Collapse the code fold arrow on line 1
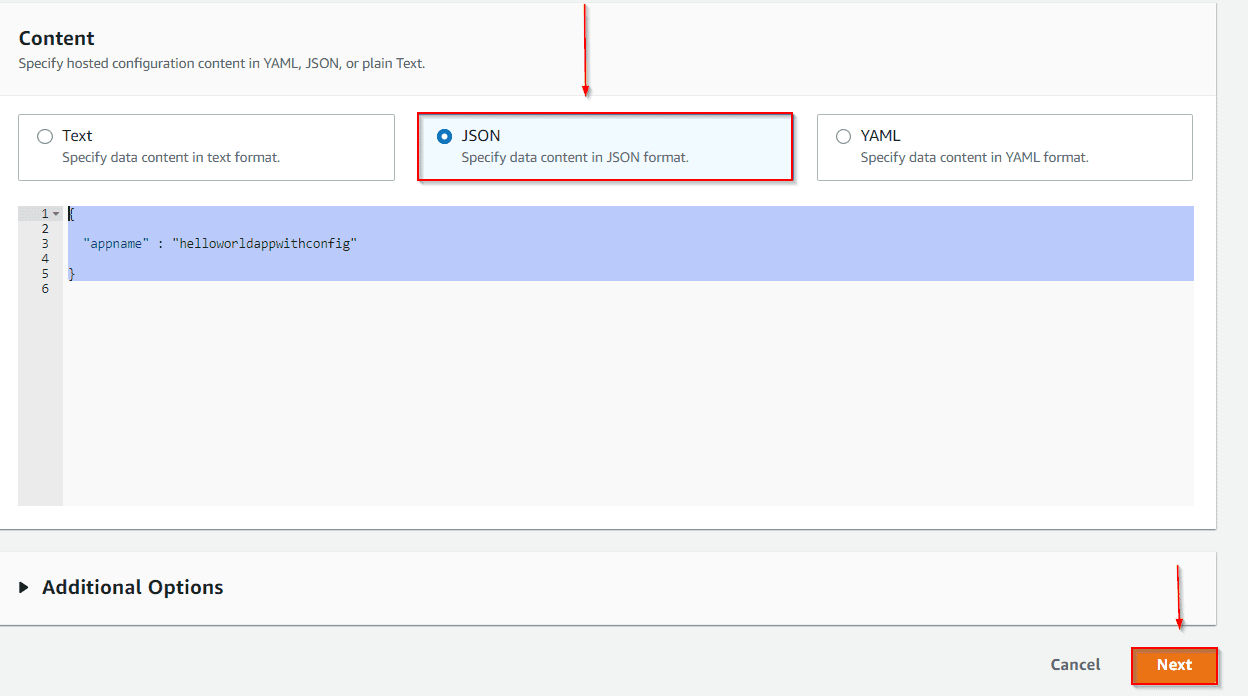 [x=56, y=214]
